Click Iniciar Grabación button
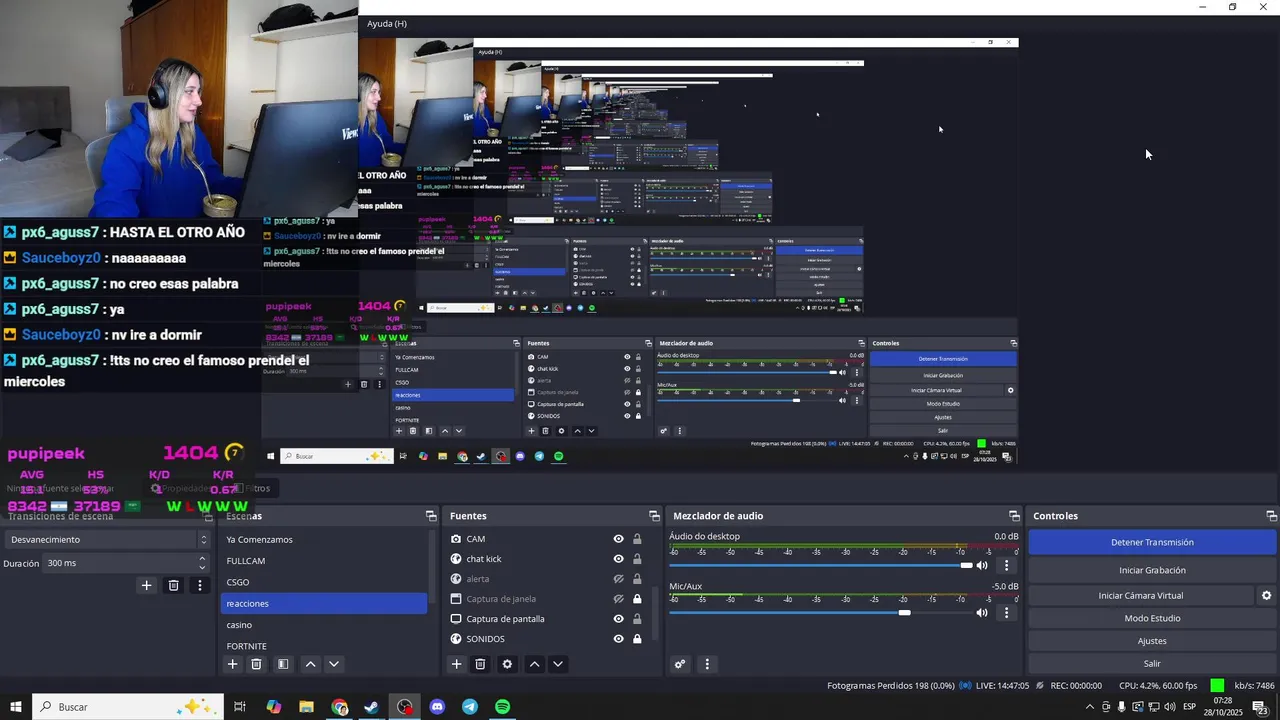The width and height of the screenshot is (1280, 720). (x=1152, y=570)
